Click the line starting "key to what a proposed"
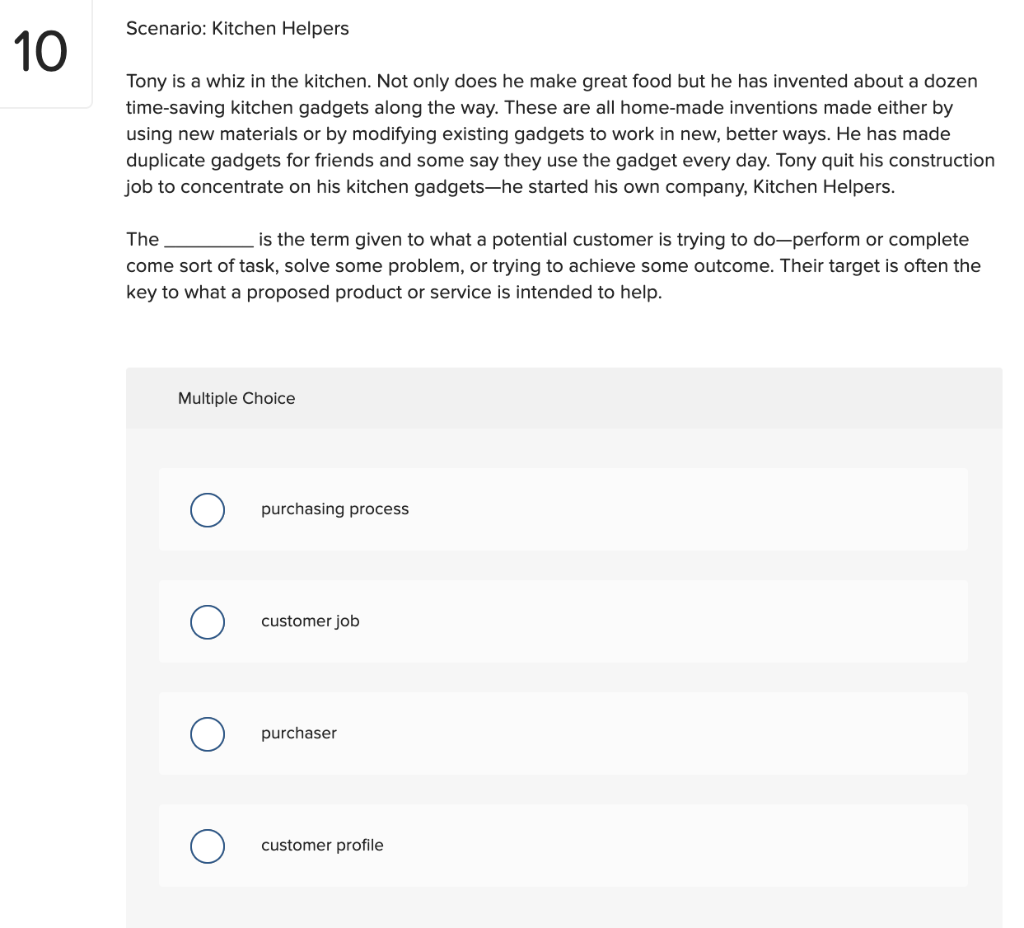The image size is (1024, 928). 394,292
